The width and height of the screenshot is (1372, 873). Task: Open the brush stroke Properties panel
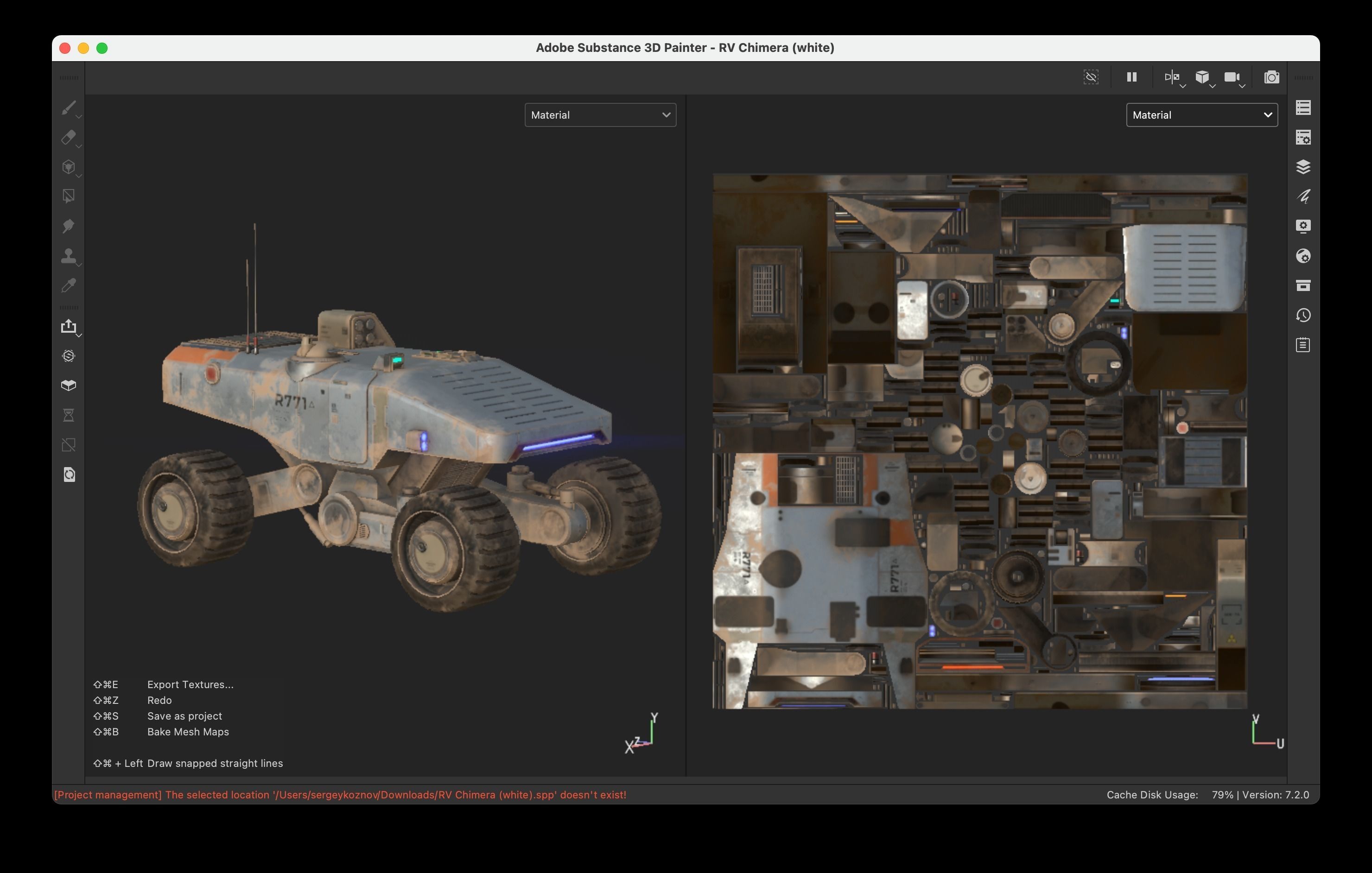[1303, 196]
